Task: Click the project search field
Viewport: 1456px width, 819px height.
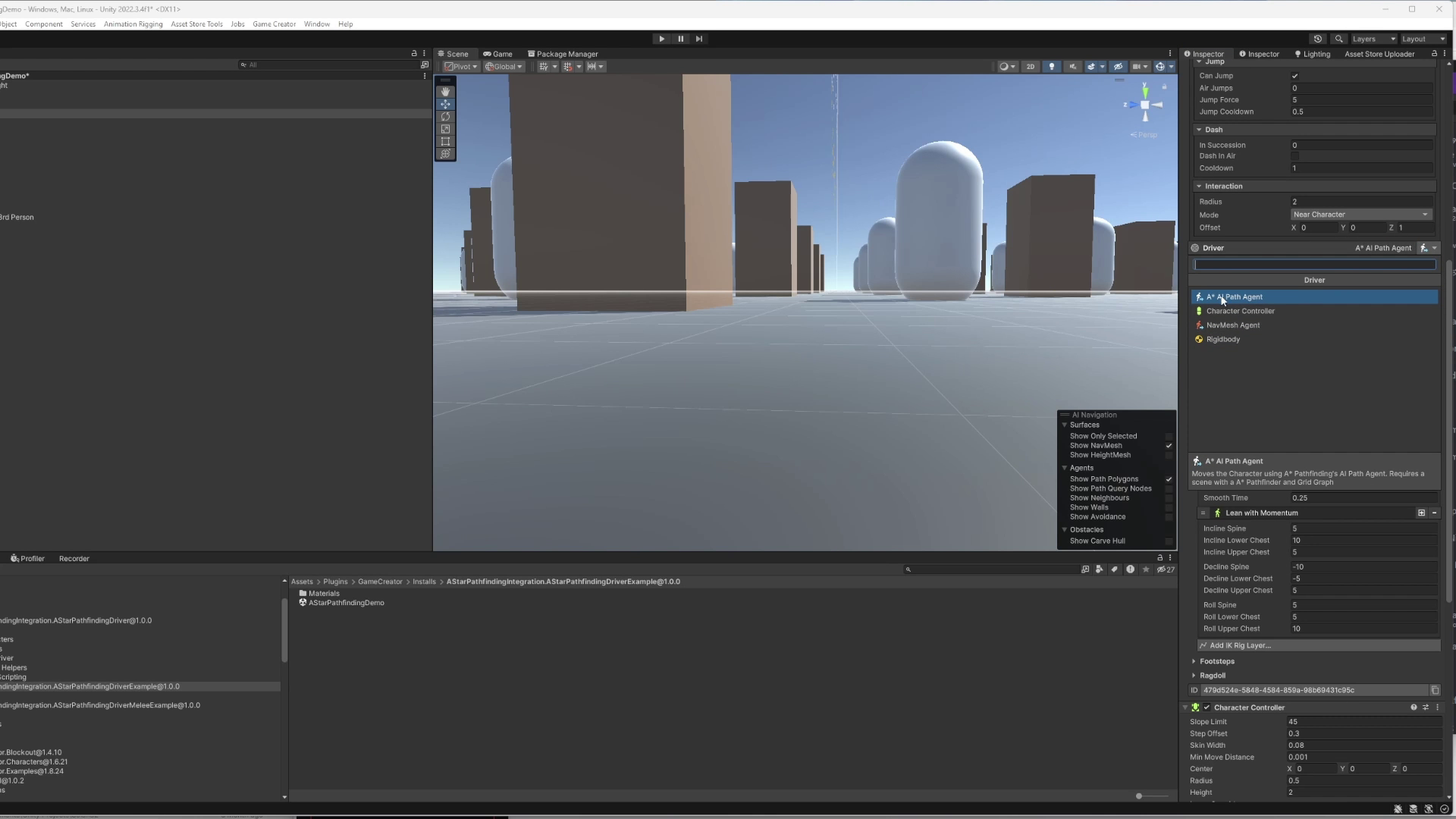Action: 990,570
